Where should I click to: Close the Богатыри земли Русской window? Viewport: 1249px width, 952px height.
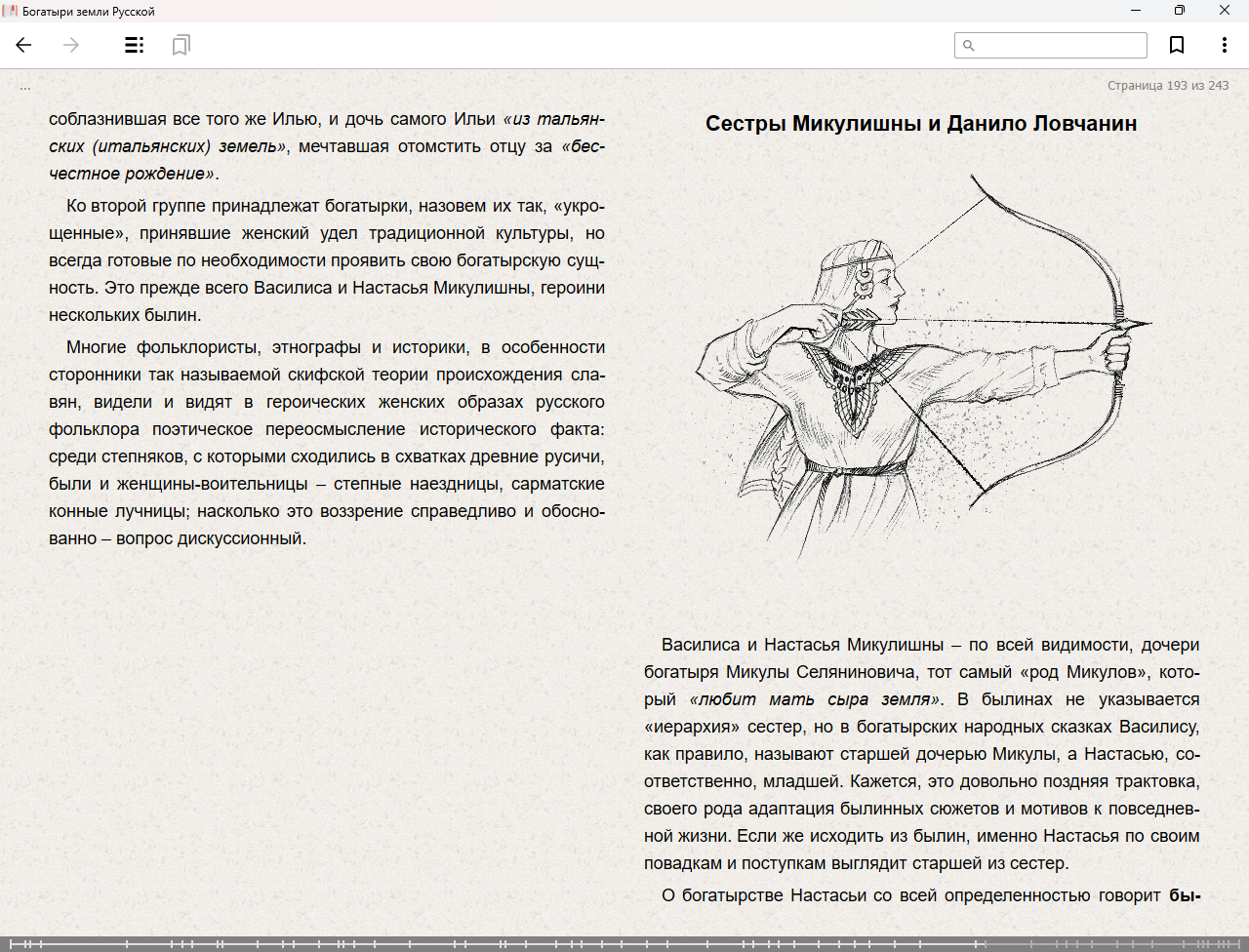[x=1225, y=11]
